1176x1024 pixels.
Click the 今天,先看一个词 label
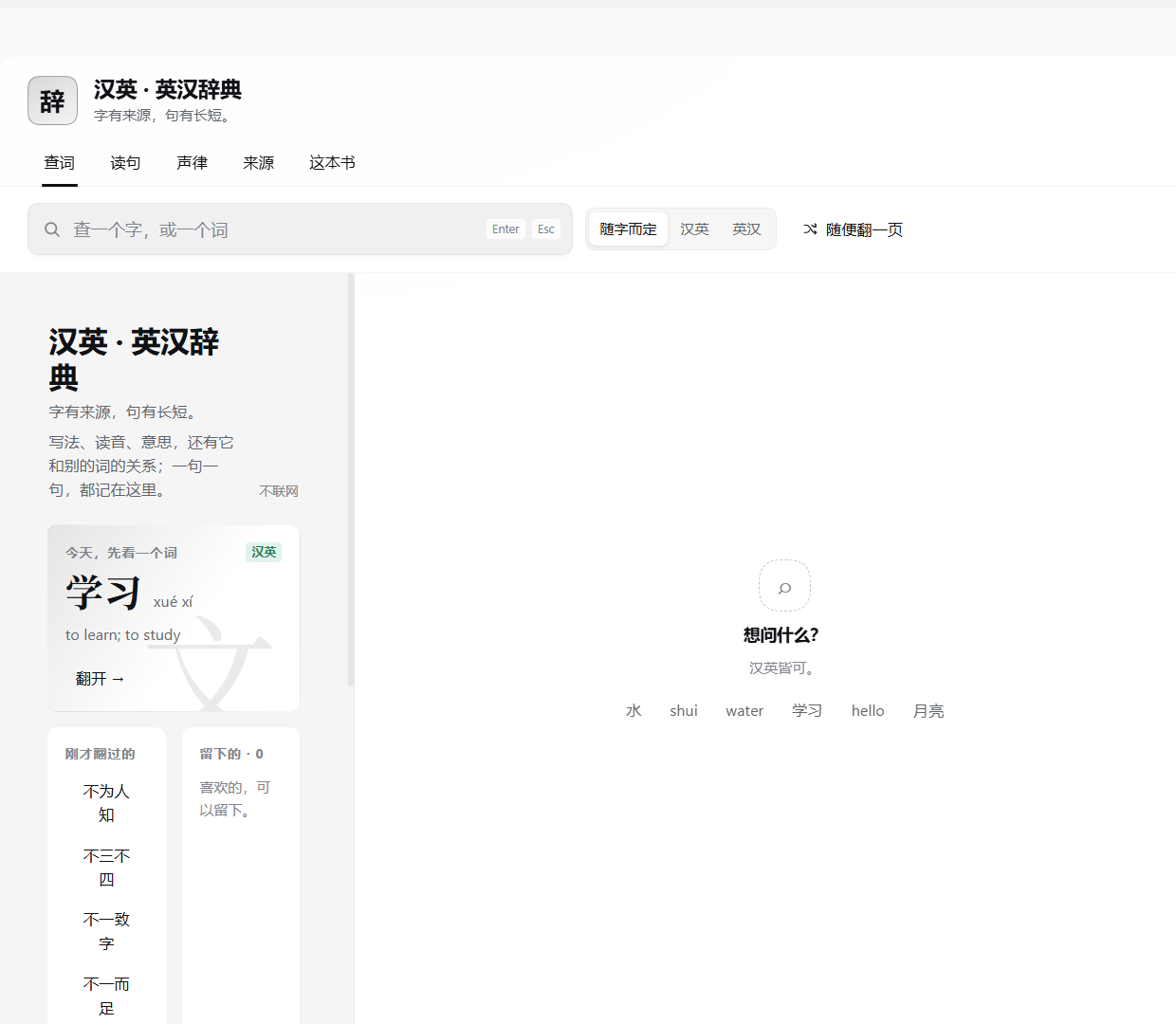(x=121, y=553)
